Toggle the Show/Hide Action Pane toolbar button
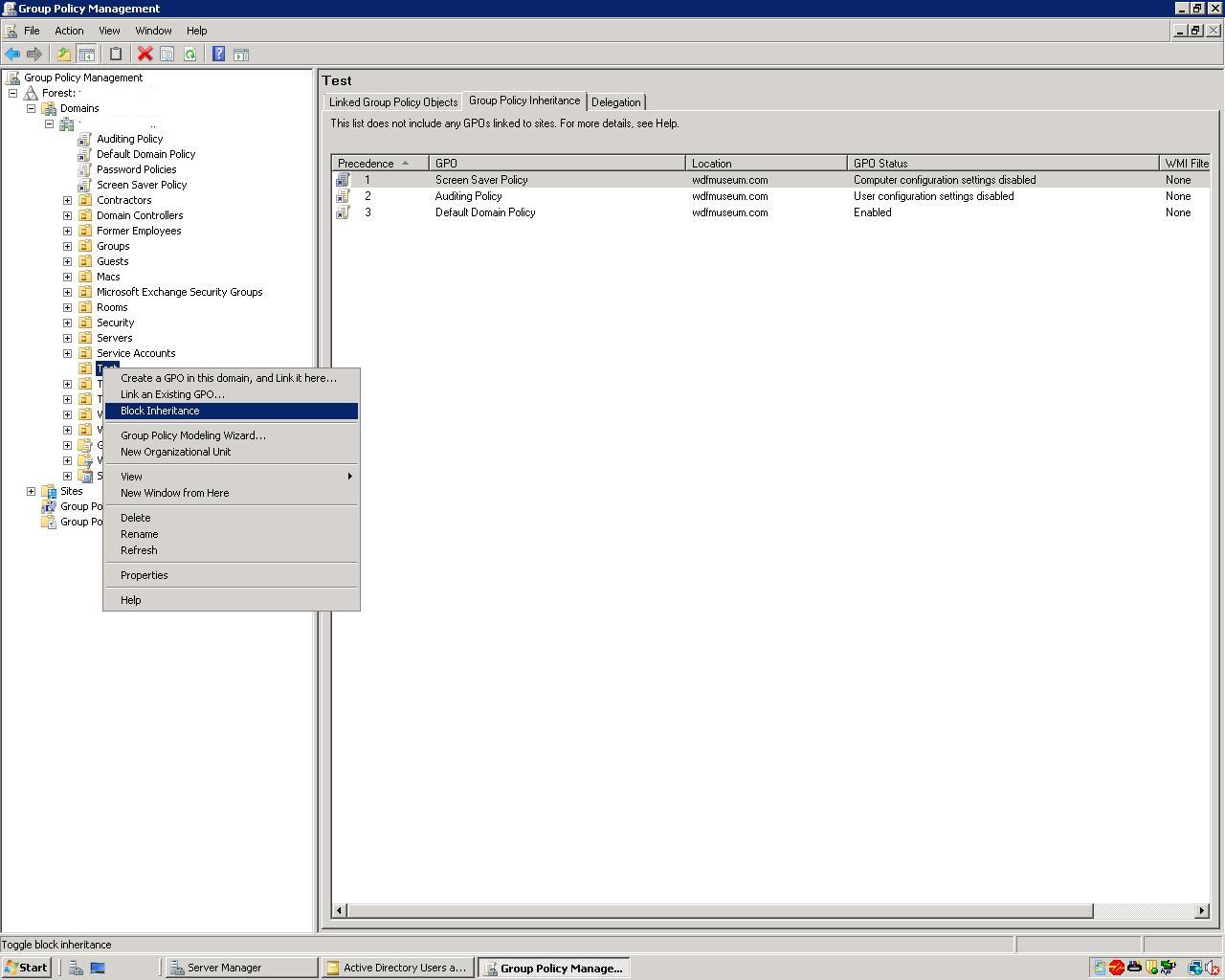Viewport: 1225px width, 980px height. click(241, 55)
